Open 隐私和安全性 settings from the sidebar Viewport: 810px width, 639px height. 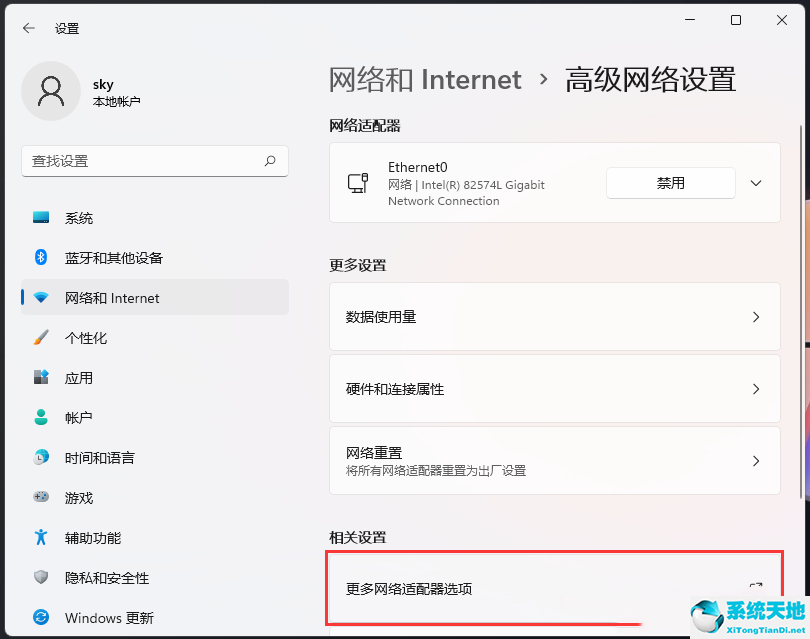click(40, 578)
